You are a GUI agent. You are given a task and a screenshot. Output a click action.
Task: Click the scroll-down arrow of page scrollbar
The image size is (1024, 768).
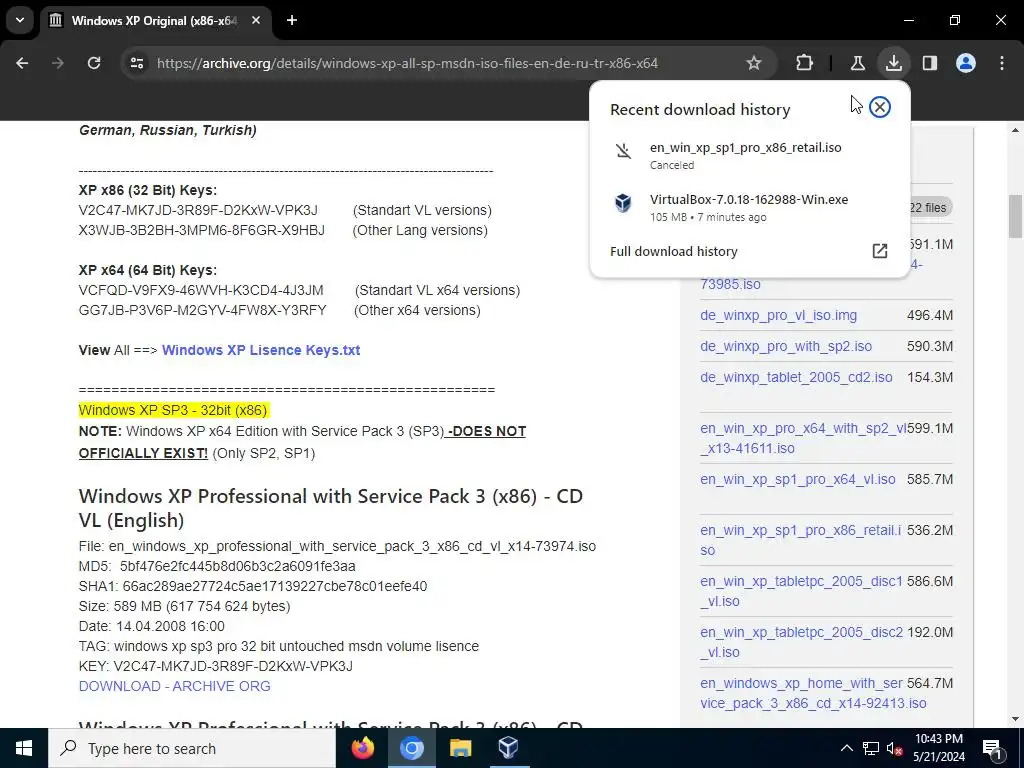pyautogui.click(x=1015, y=719)
